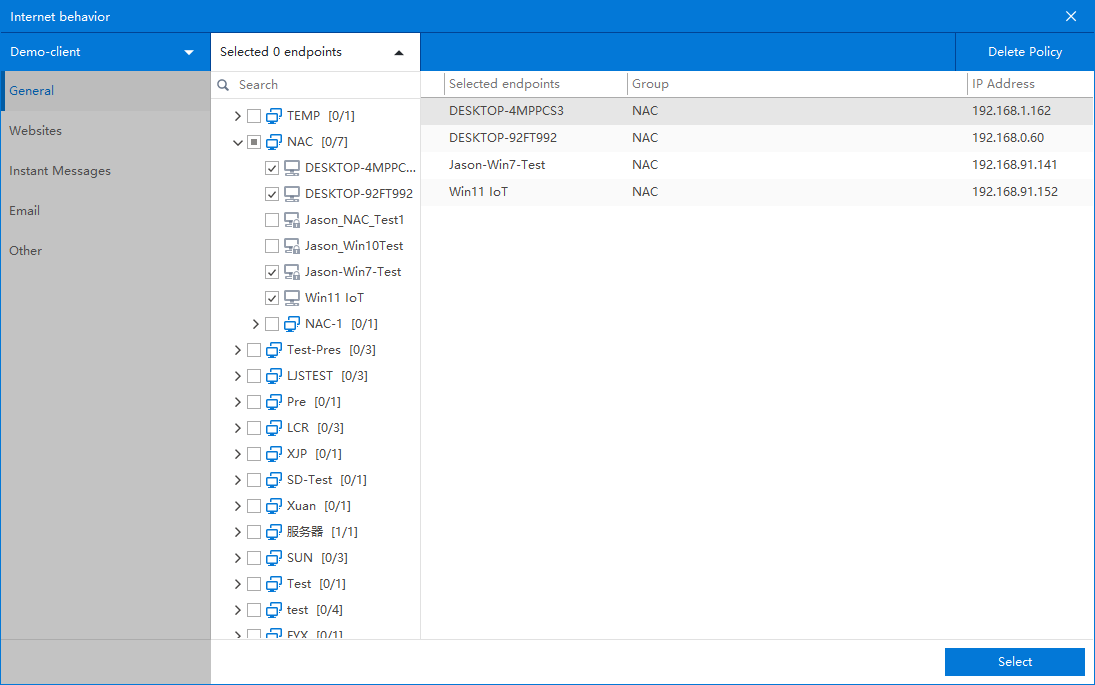Click the Win11 IoT computer icon

coord(292,298)
